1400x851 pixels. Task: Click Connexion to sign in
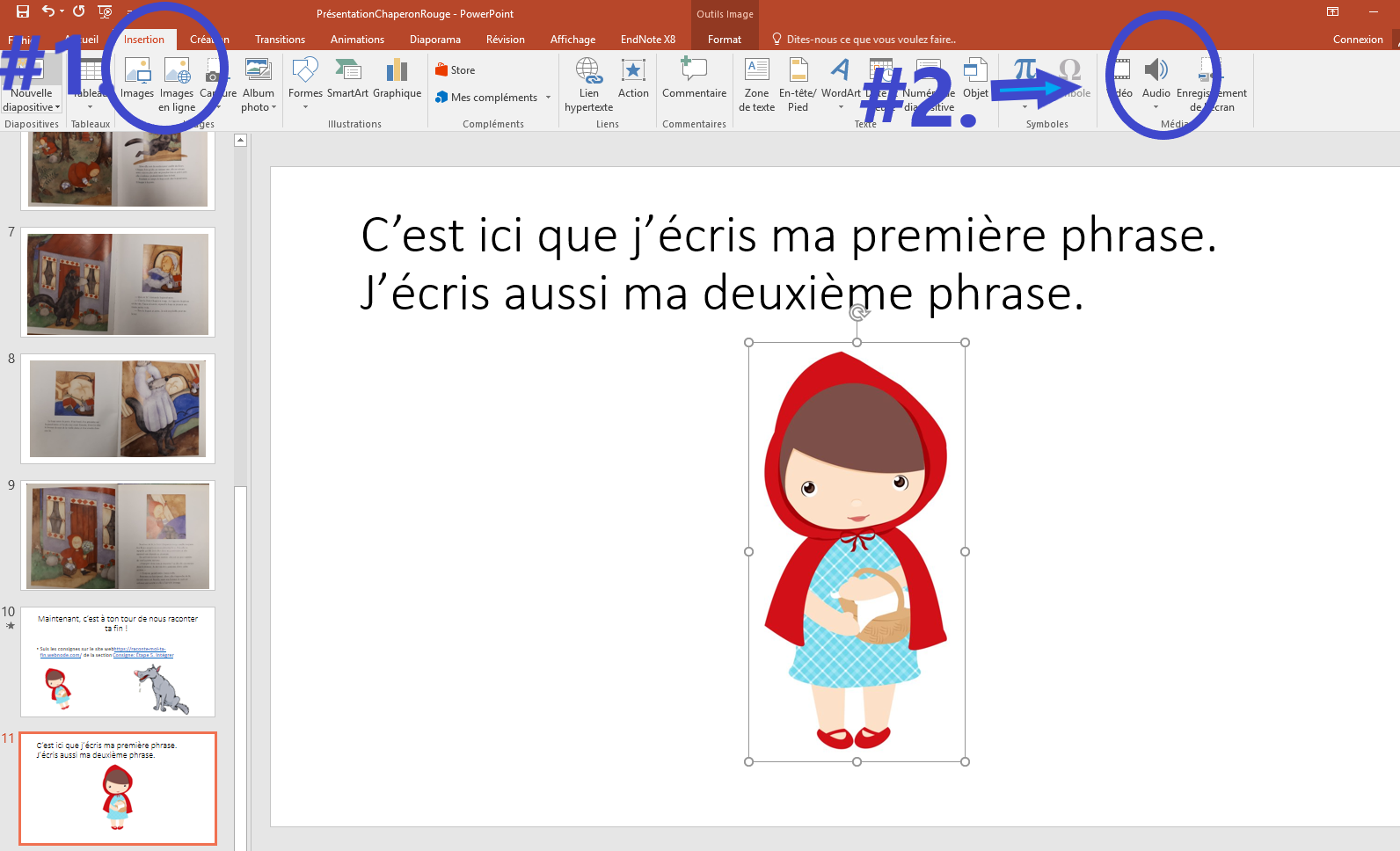[1358, 40]
